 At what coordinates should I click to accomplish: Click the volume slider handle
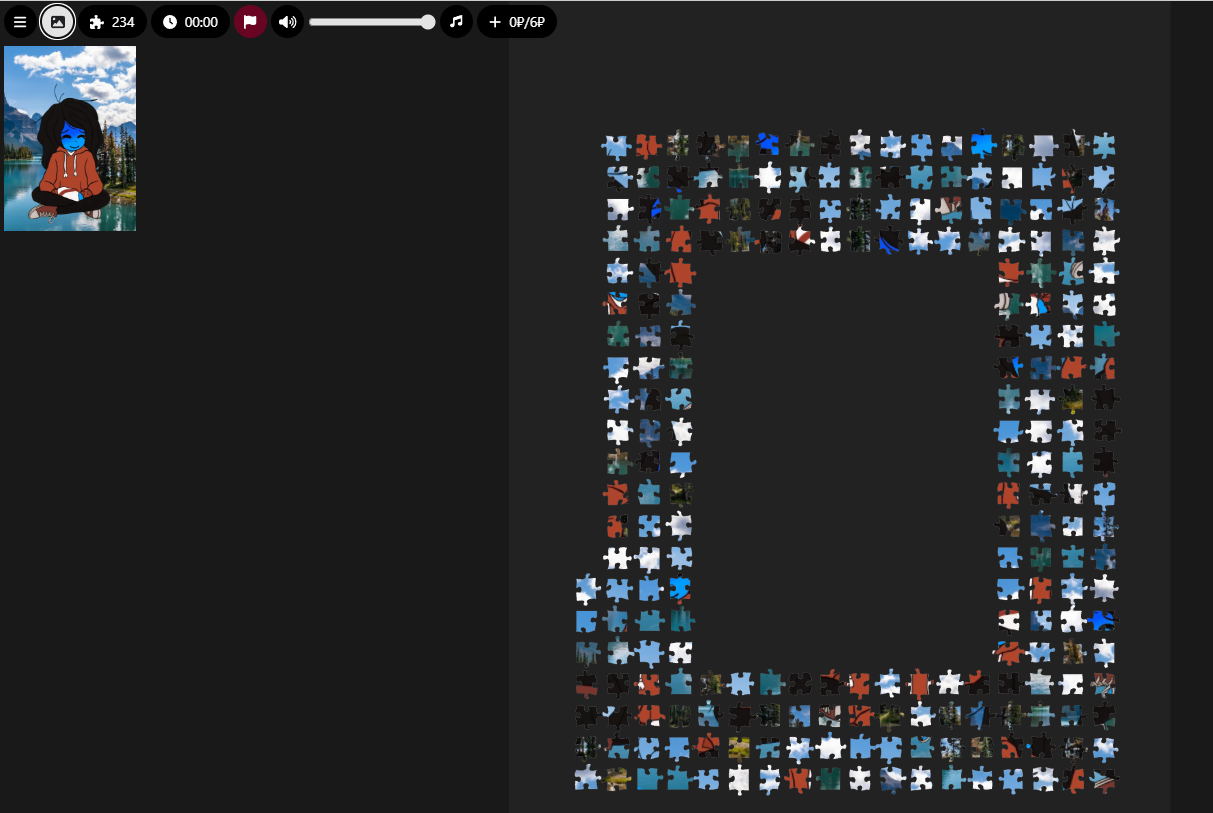pyautogui.click(x=428, y=22)
